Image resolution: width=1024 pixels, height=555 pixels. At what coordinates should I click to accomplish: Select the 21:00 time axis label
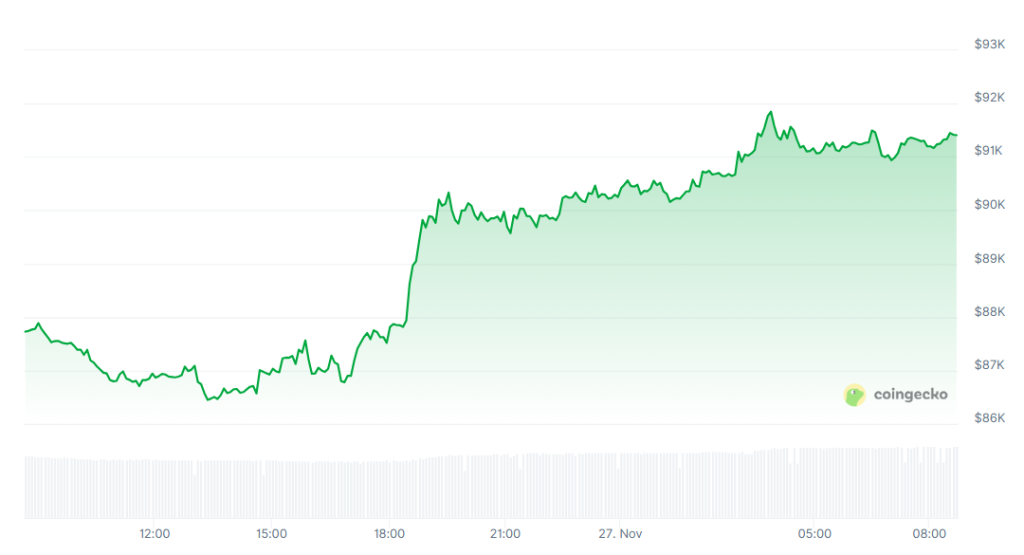pyautogui.click(x=506, y=534)
